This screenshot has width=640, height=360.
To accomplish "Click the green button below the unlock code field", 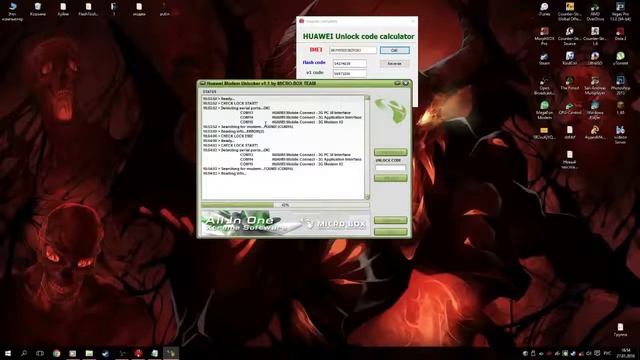I will click(x=391, y=178).
